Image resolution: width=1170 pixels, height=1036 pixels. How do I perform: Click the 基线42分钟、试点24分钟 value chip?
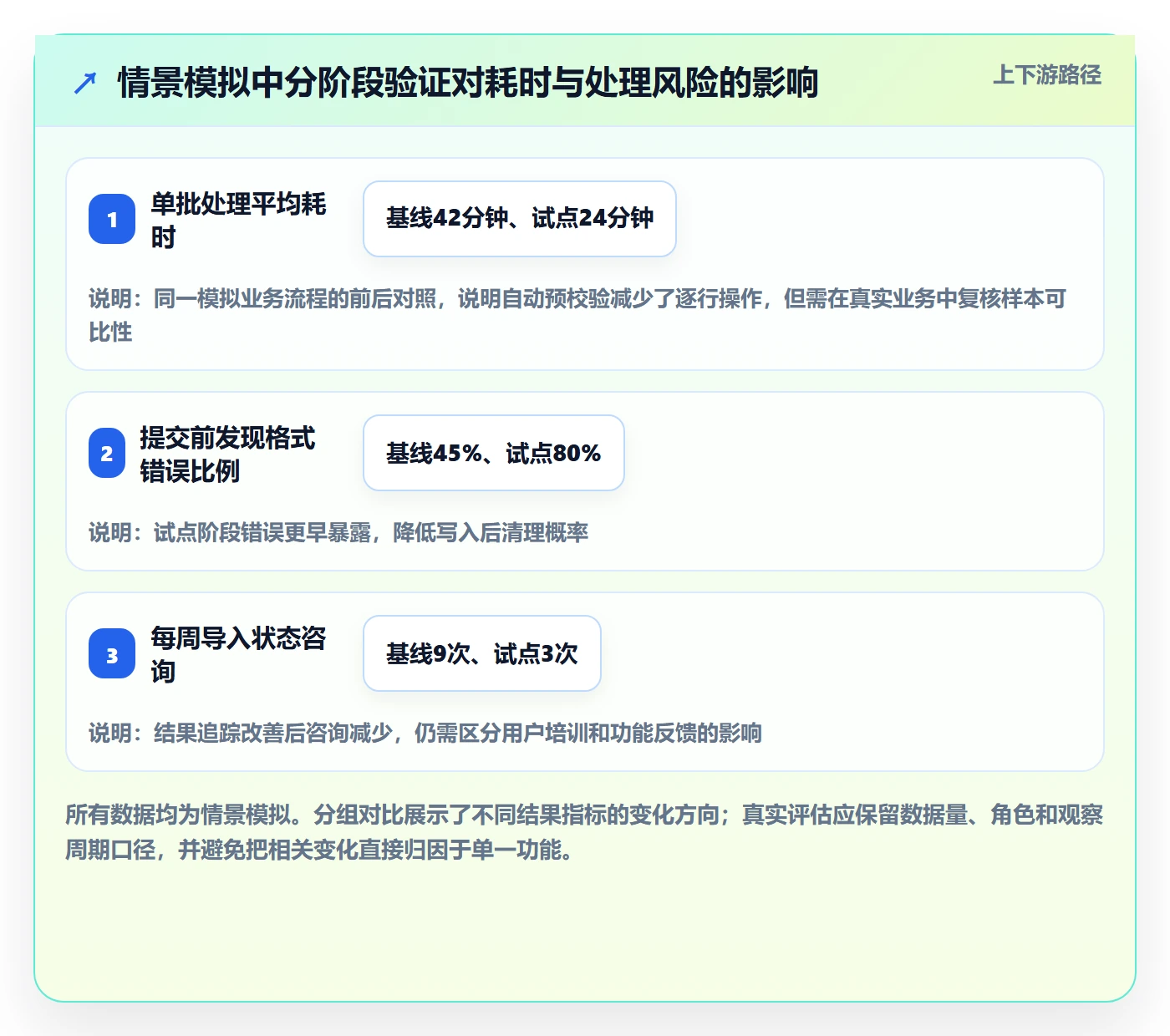tap(520, 219)
